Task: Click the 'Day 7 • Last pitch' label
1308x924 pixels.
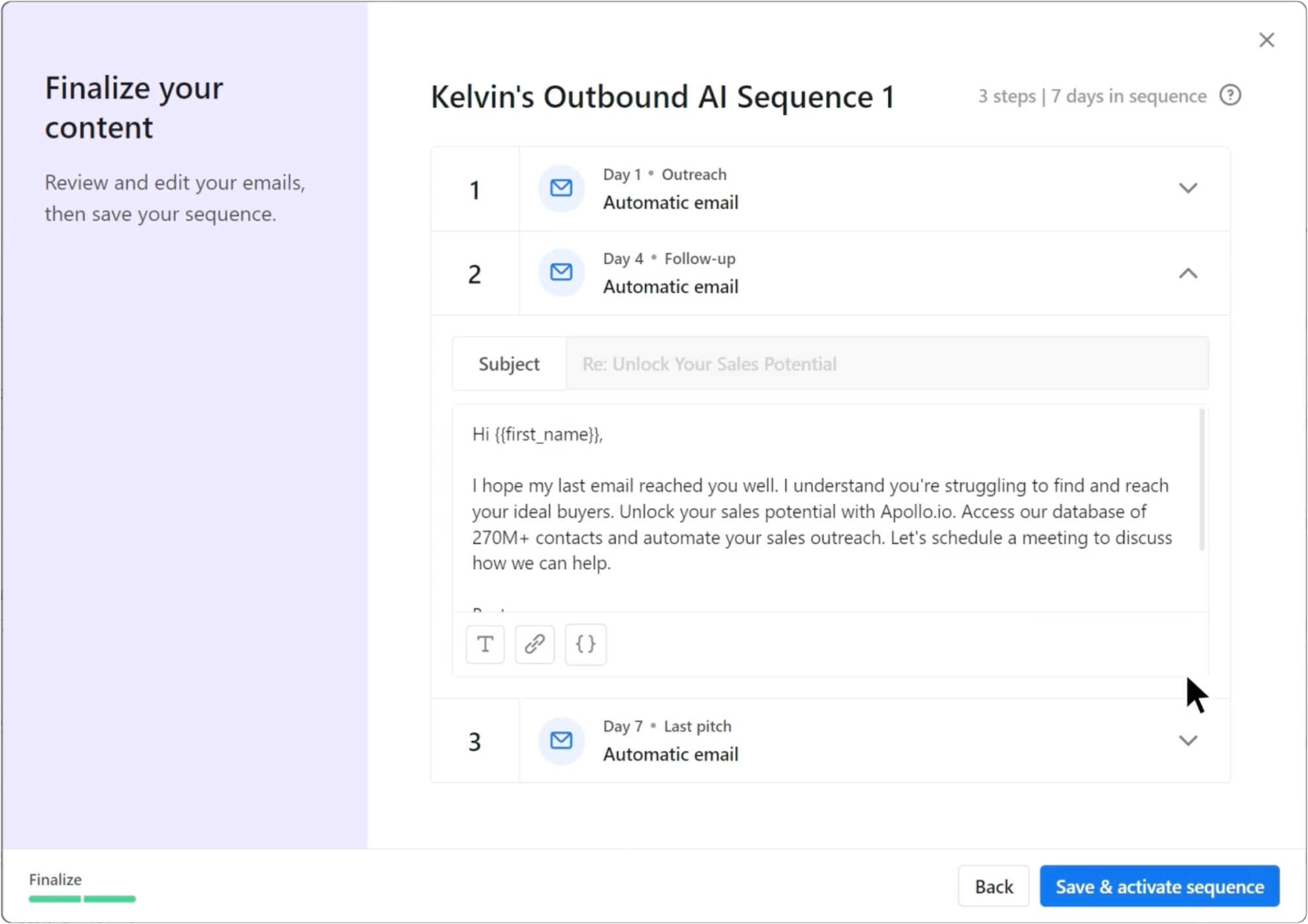Action: point(667,726)
